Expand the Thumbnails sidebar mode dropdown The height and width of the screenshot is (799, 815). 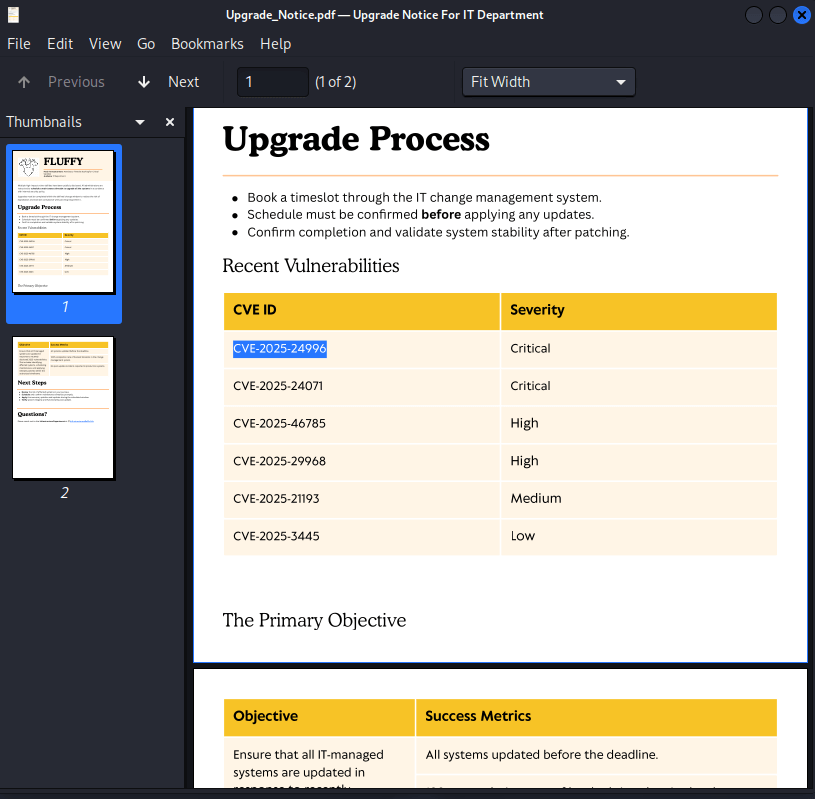tap(140, 122)
